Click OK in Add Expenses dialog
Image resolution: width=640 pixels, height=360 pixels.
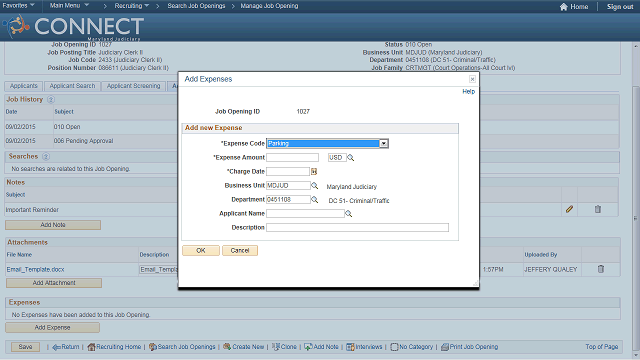pos(201,251)
